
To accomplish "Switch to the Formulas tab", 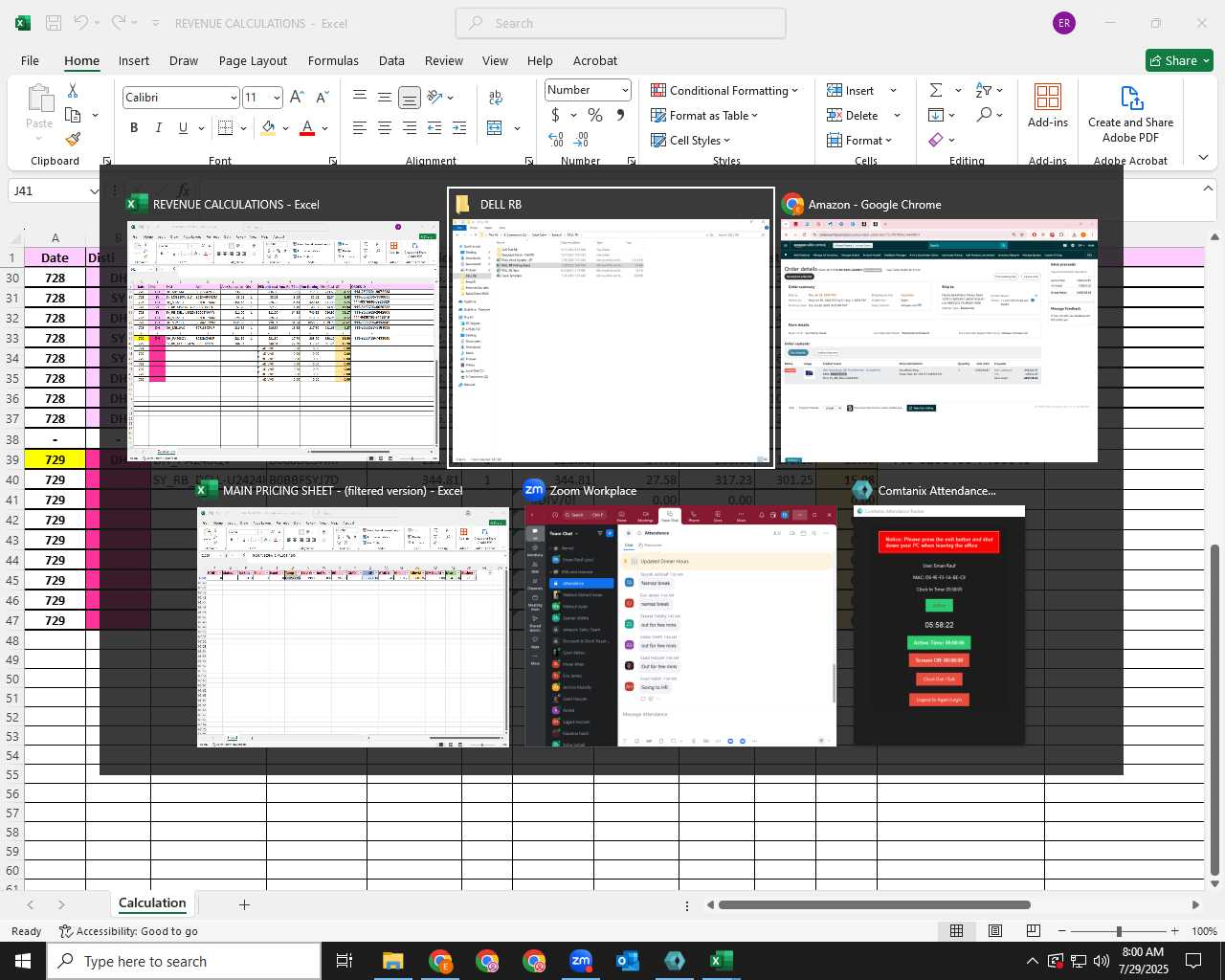I will click(x=333, y=60).
